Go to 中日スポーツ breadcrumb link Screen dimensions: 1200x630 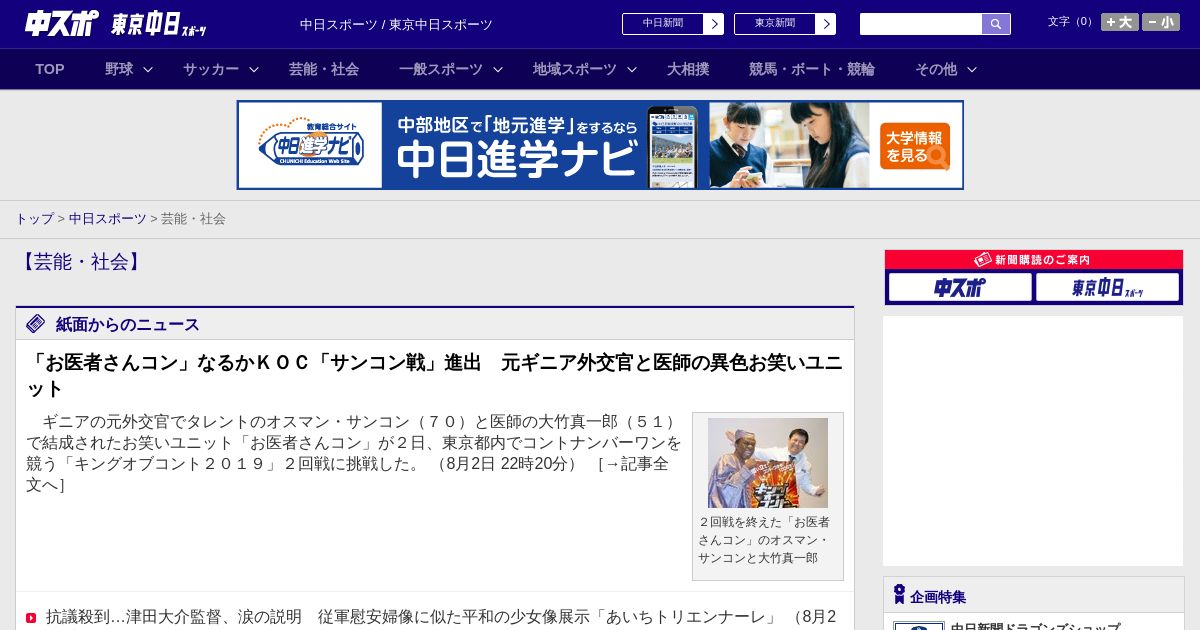pyautogui.click(x=107, y=218)
